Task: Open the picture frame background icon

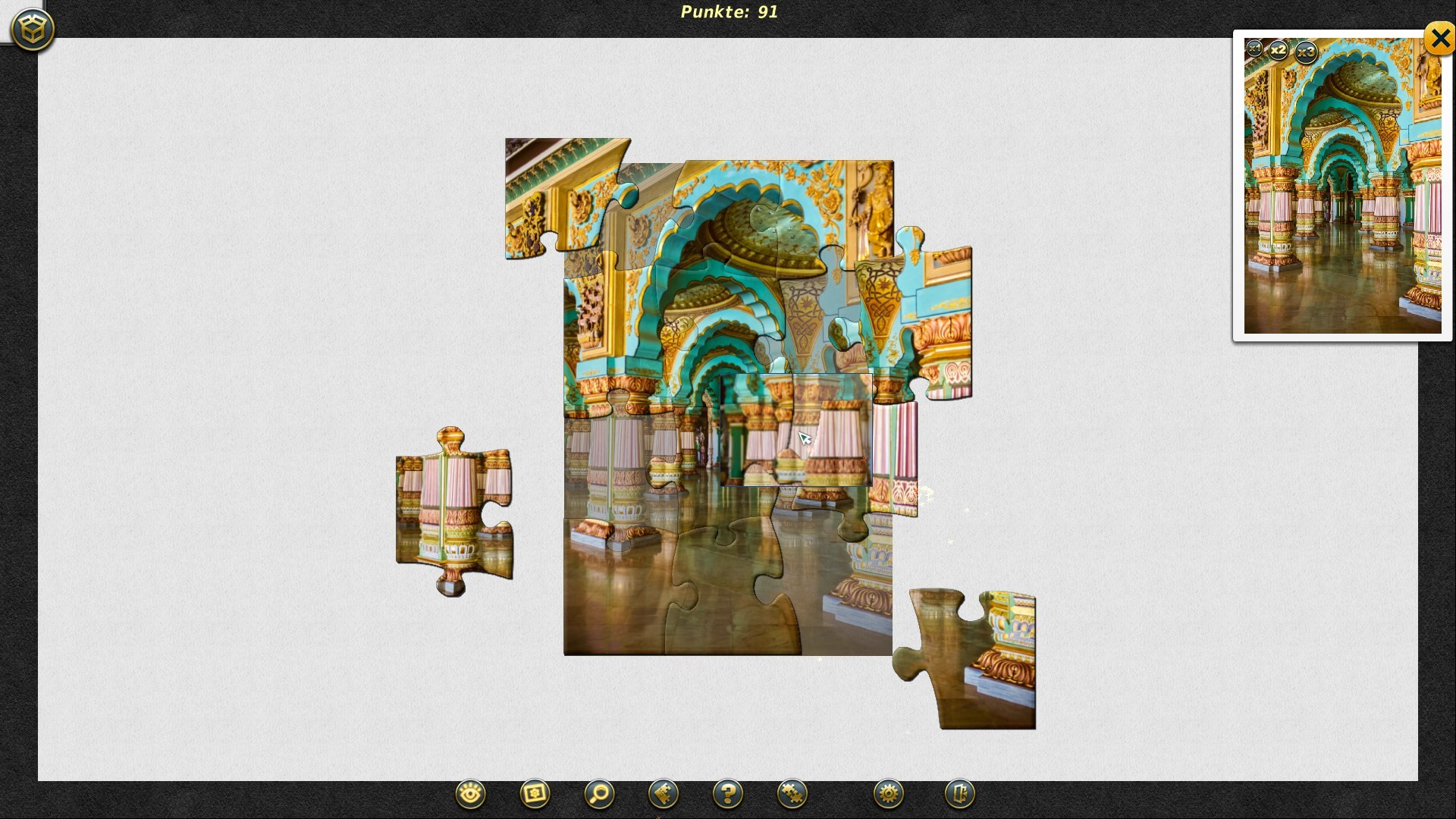Action: (535, 794)
